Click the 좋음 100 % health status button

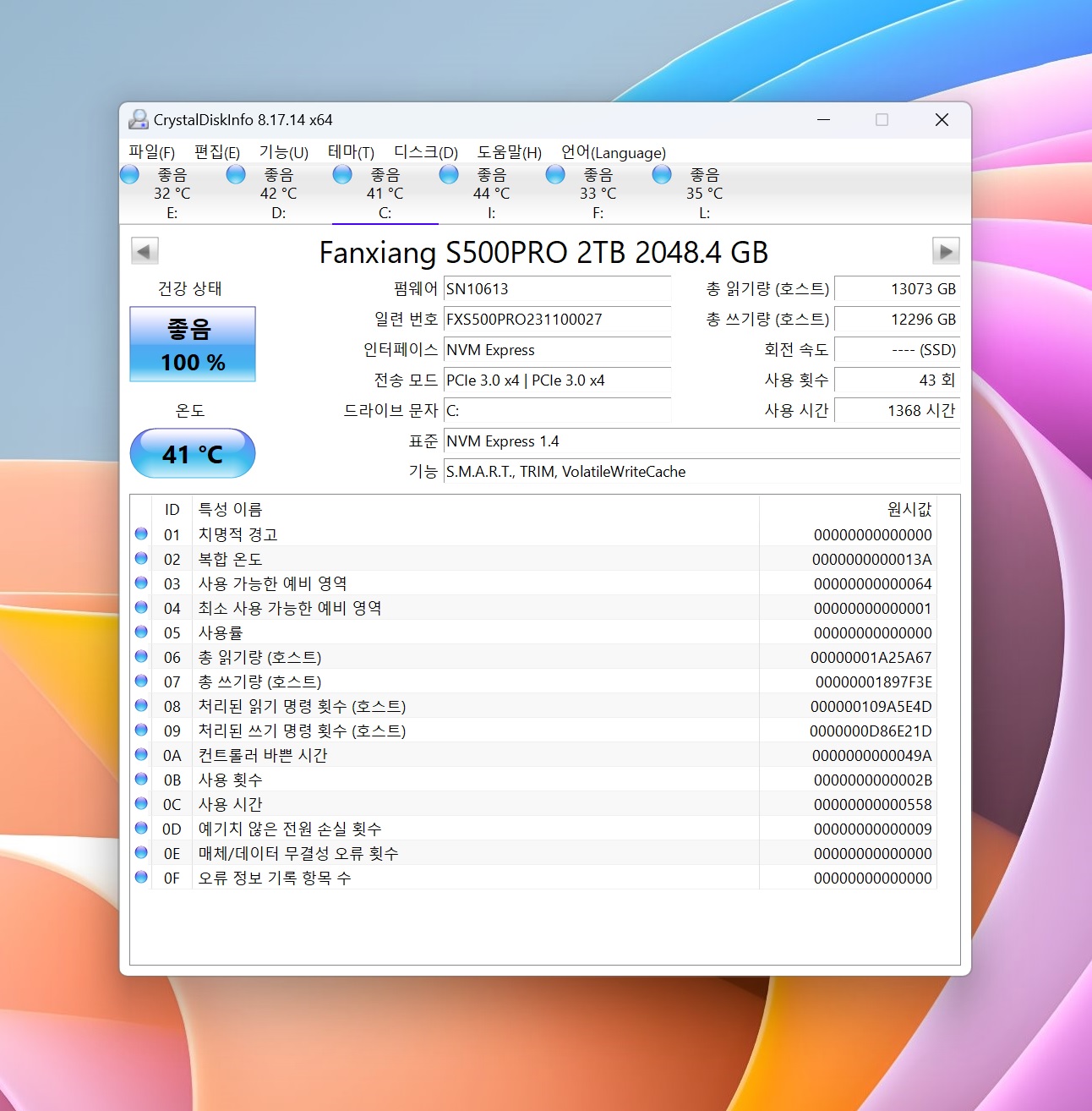(x=193, y=344)
